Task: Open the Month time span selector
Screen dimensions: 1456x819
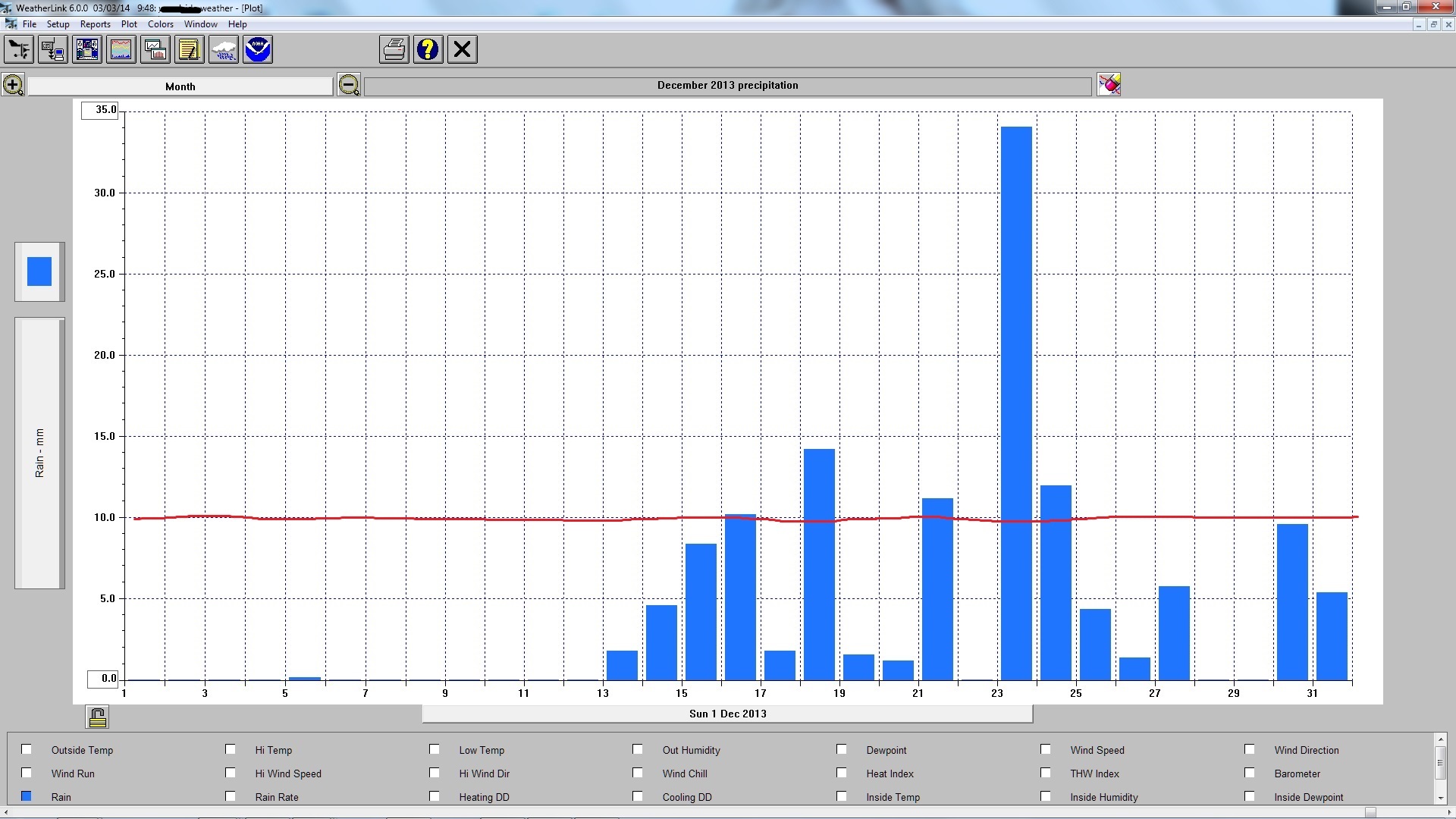Action: [x=180, y=86]
